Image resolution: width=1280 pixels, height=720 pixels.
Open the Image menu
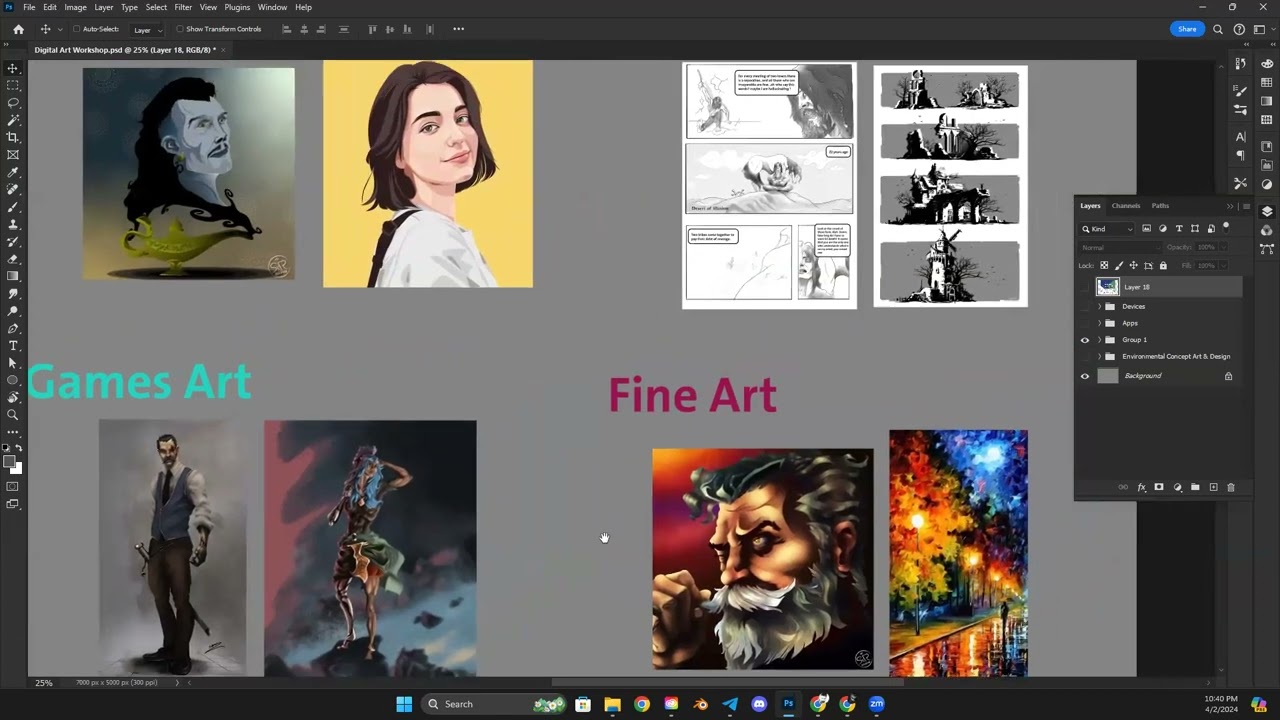pyautogui.click(x=75, y=7)
